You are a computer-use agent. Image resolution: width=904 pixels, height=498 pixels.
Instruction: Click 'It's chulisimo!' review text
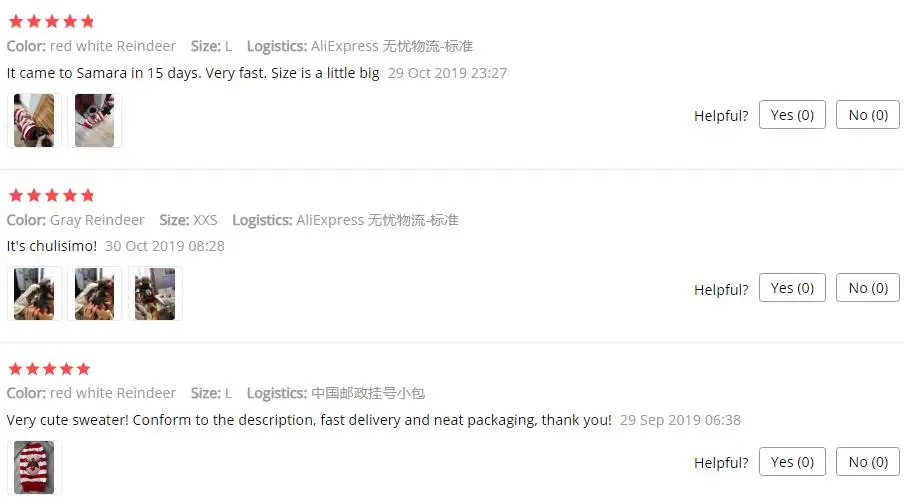tap(52, 246)
